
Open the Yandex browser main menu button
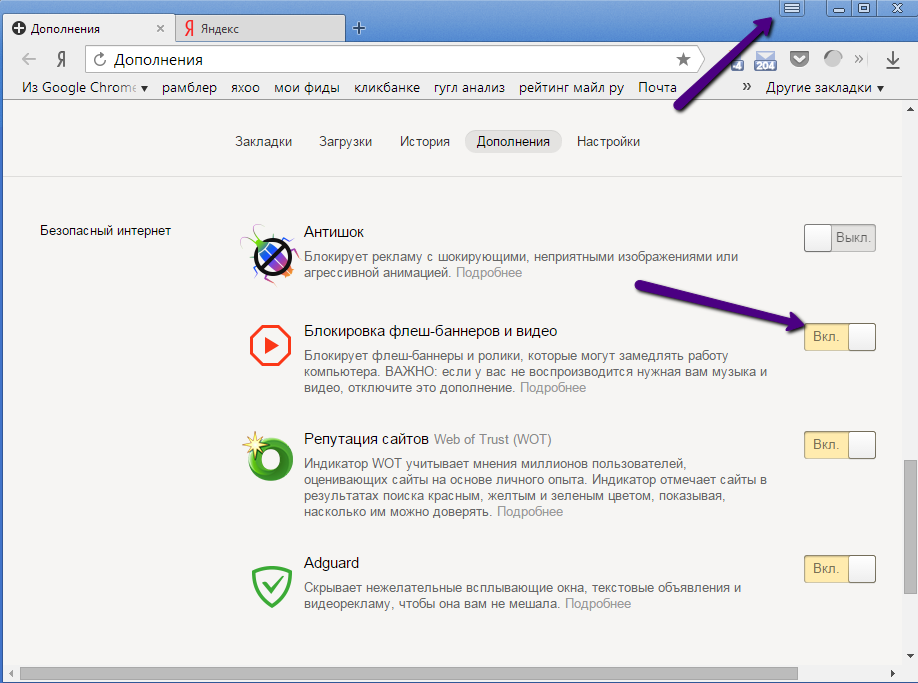pos(792,8)
